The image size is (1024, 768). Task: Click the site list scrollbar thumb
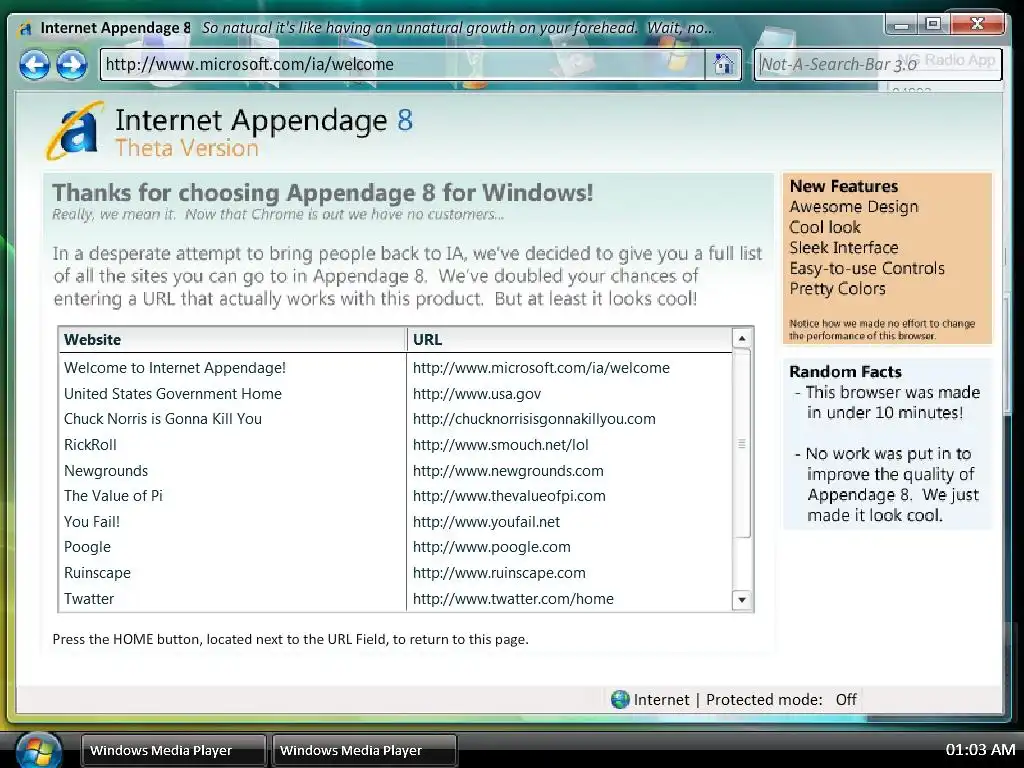point(741,444)
